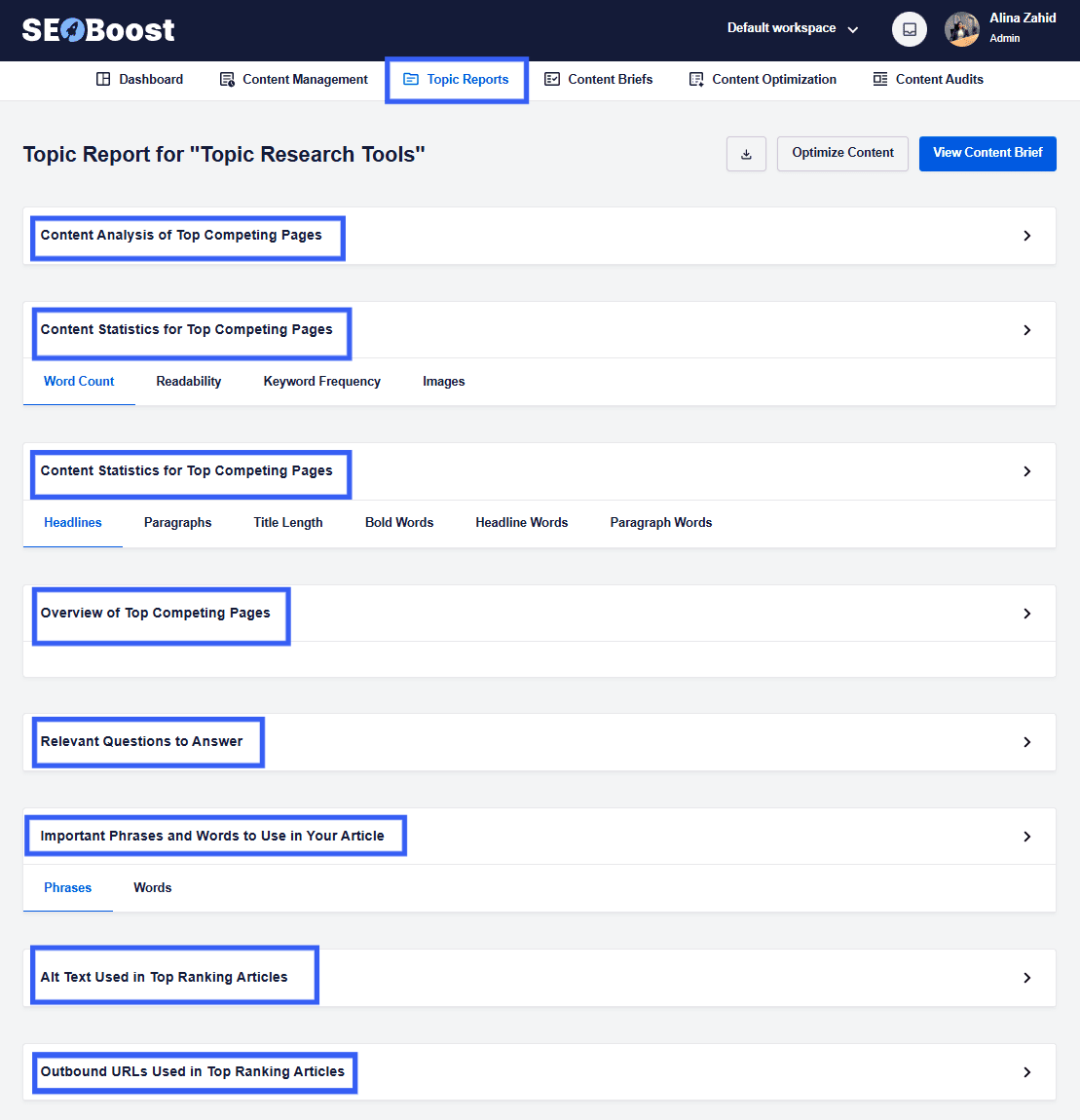The width and height of the screenshot is (1080, 1120).
Task: Select the Phrases tab
Action: click(x=68, y=888)
